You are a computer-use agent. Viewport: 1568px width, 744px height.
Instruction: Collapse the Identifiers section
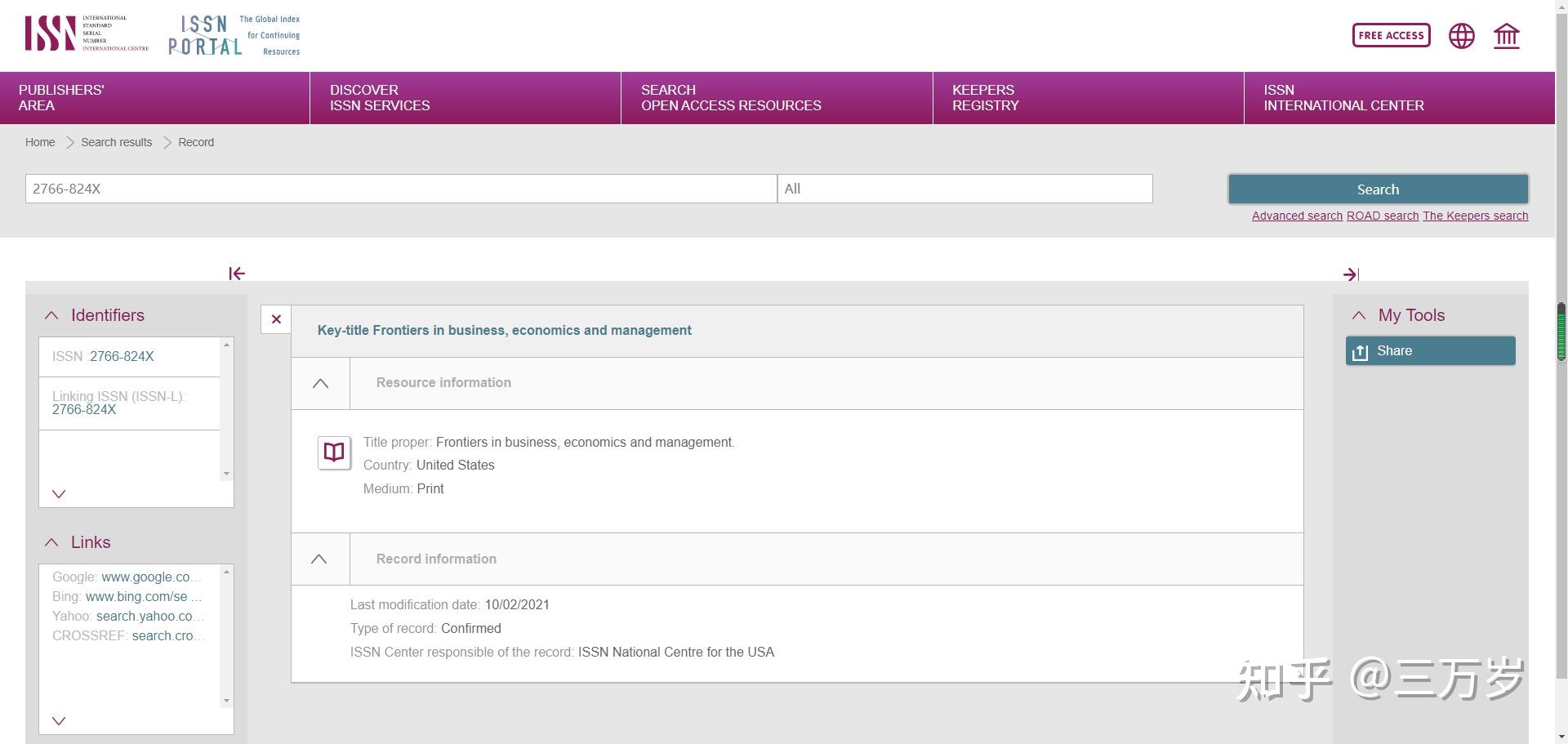(x=51, y=315)
